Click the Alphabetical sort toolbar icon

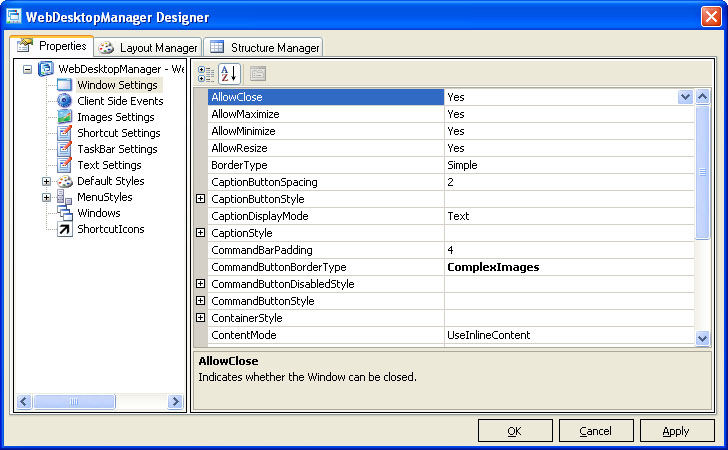[x=229, y=73]
